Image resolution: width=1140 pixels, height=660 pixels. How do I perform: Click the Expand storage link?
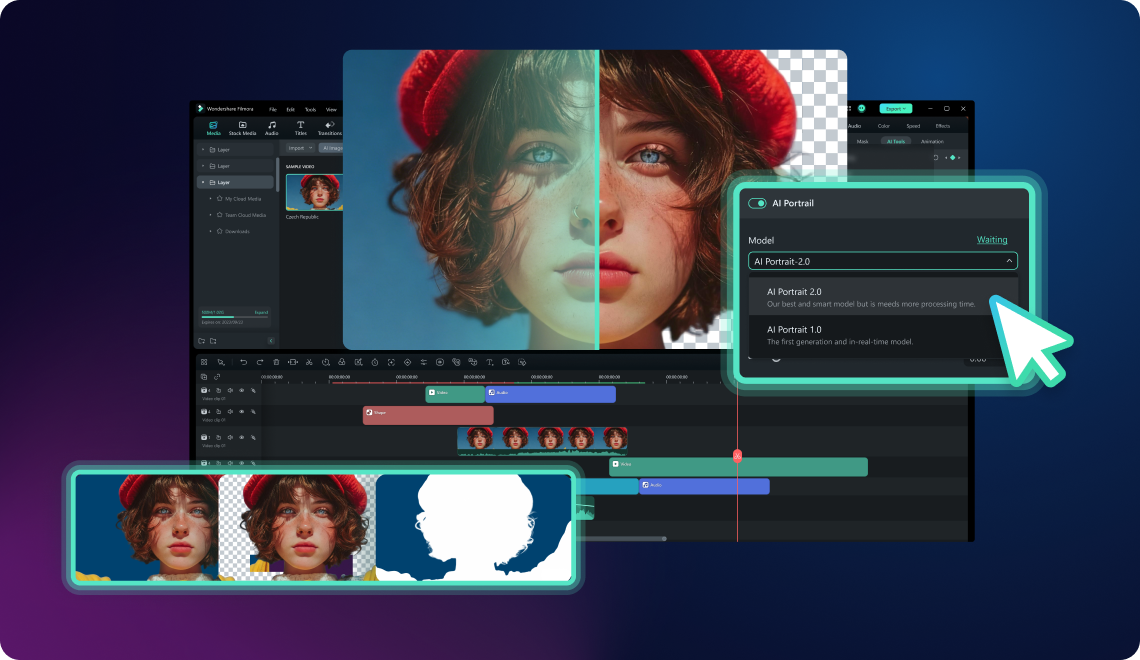tap(261, 313)
